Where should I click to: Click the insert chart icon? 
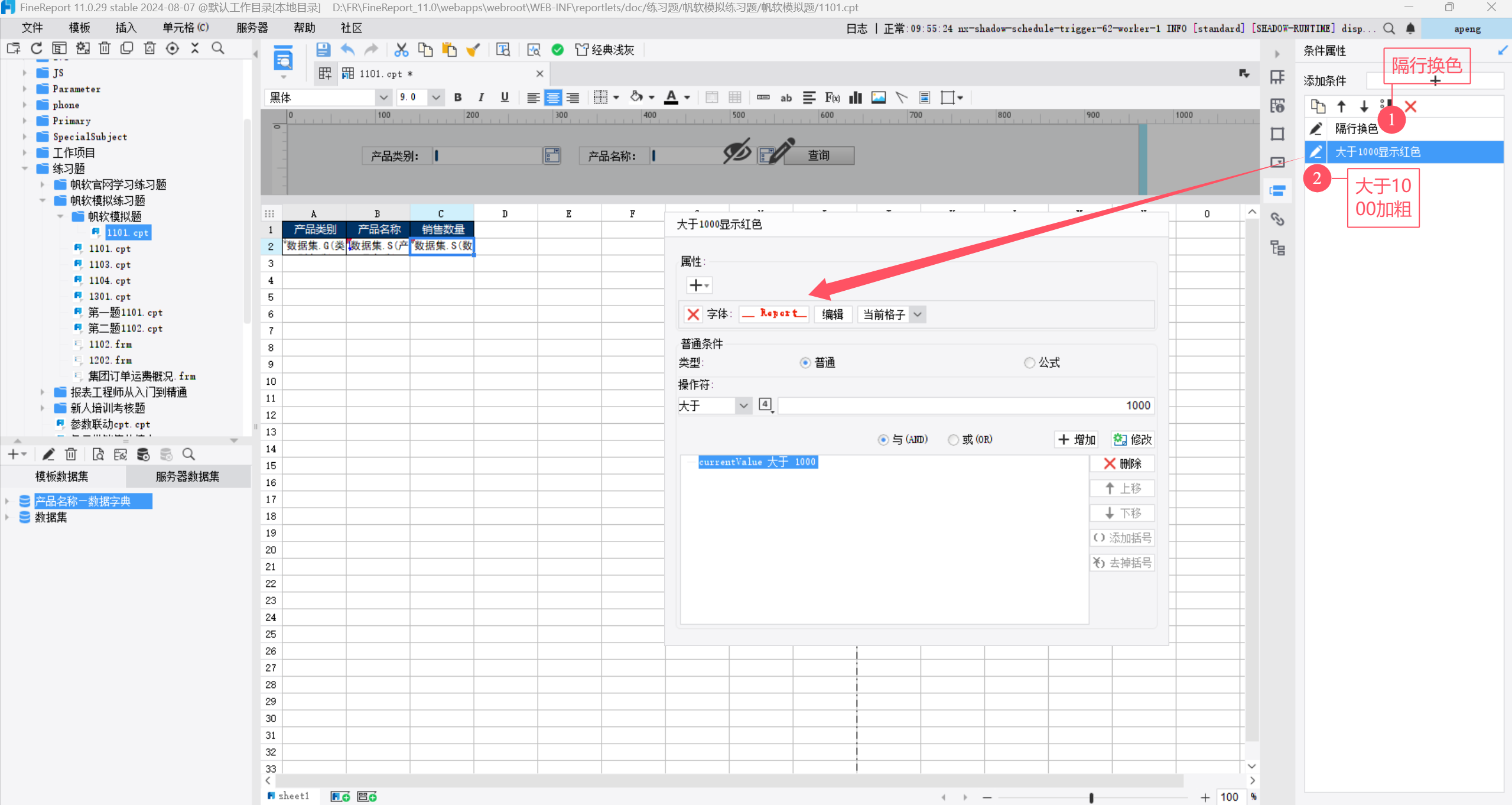[x=855, y=98]
